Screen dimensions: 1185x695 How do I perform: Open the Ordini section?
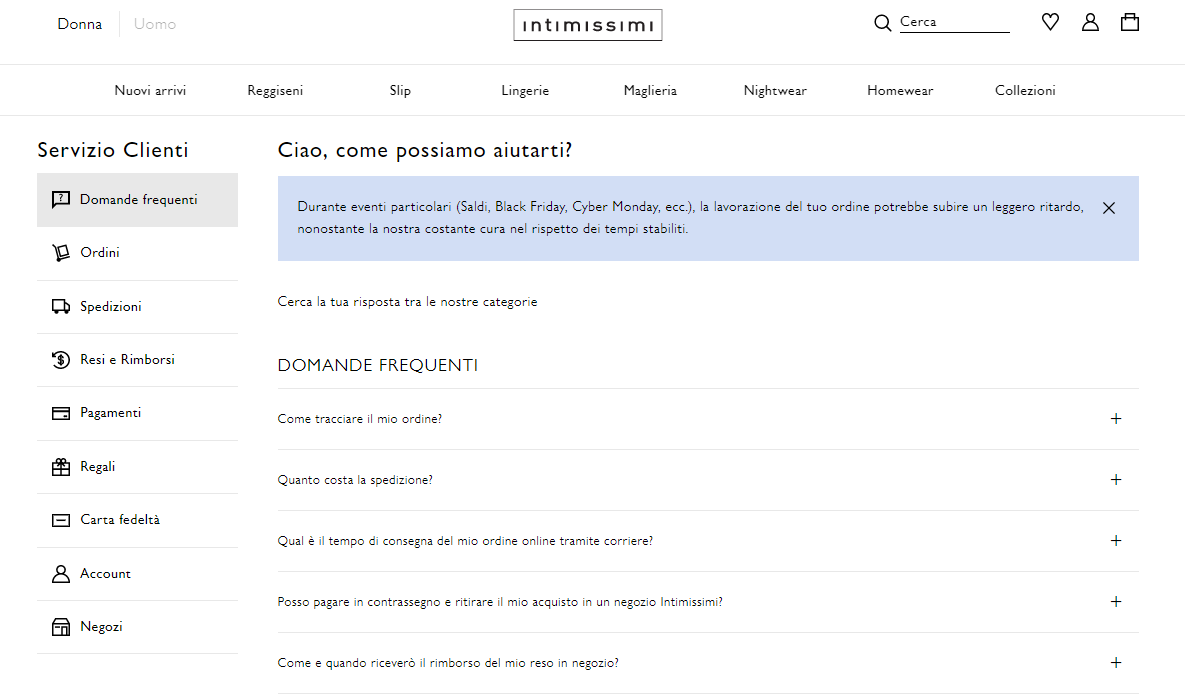[60, 252]
